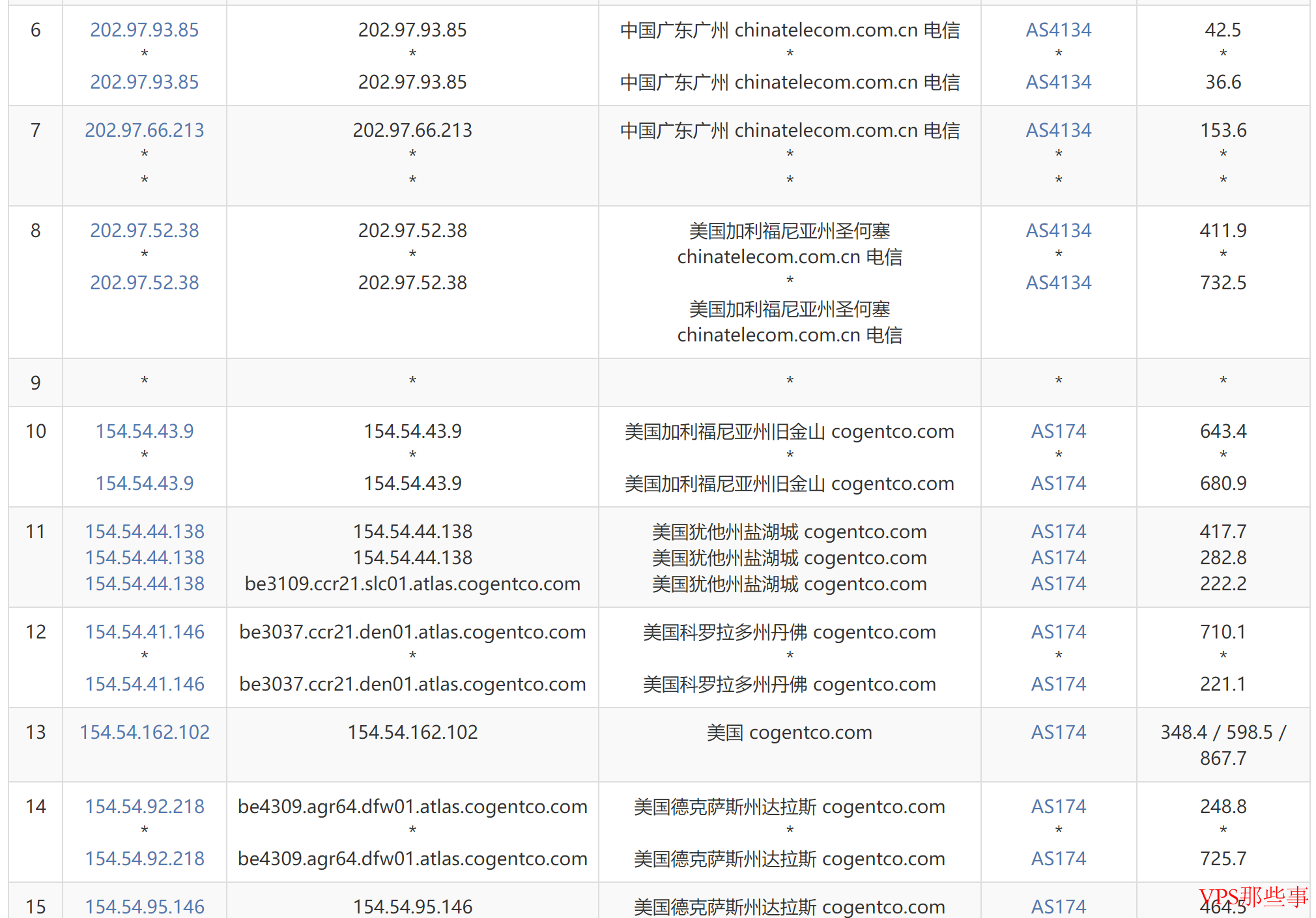Select the latency value 417.7
Viewport: 1316px width, 918px height.
click(1223, 532)
